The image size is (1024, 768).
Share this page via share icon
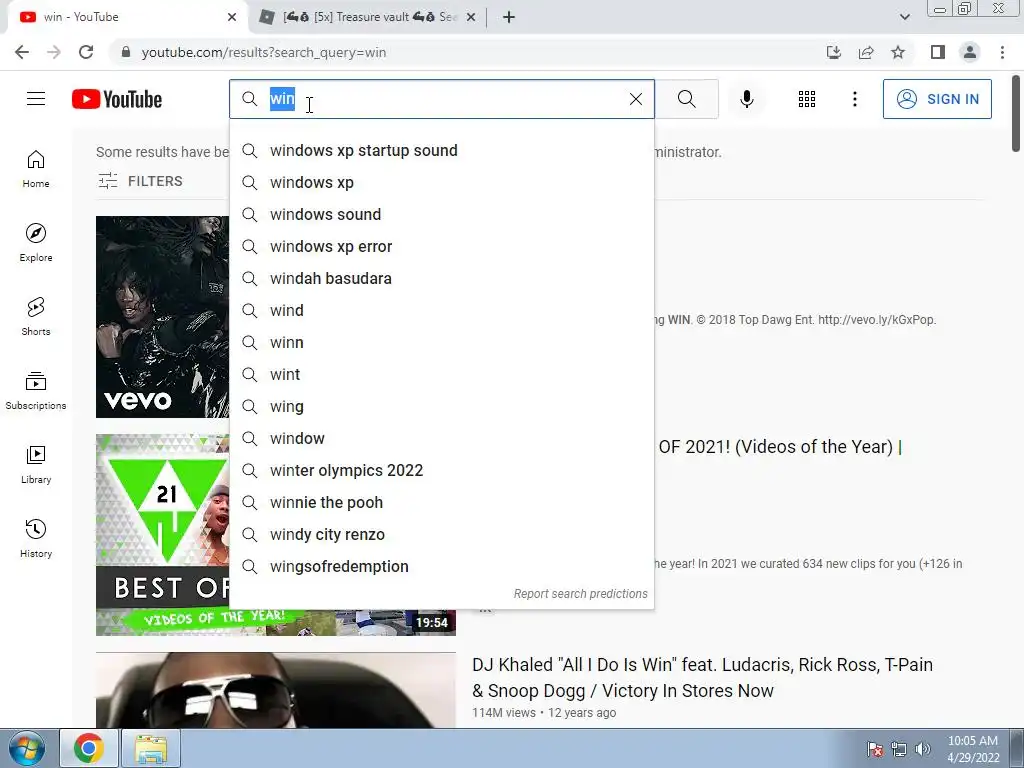[x=866, y=52]
